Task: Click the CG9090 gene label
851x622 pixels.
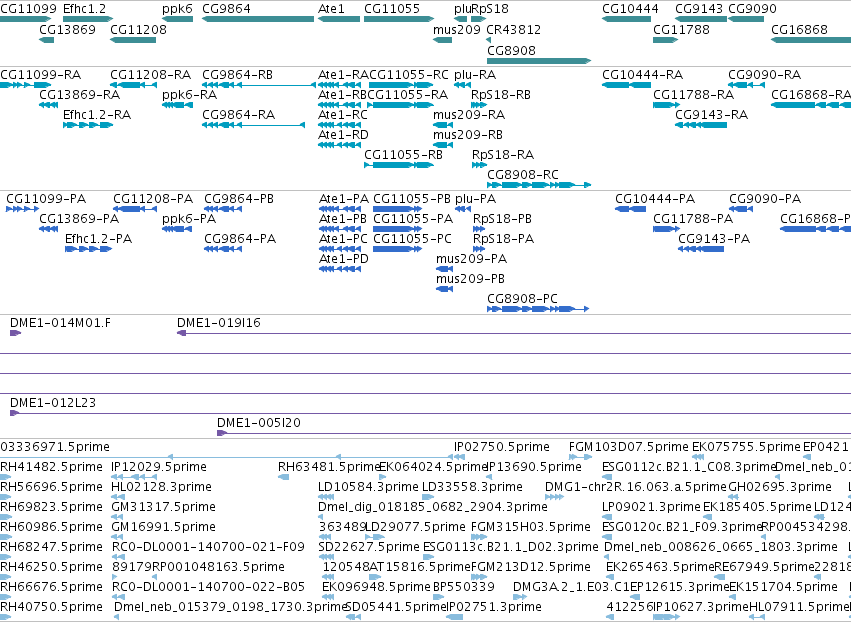Action: tap(752, 9)
